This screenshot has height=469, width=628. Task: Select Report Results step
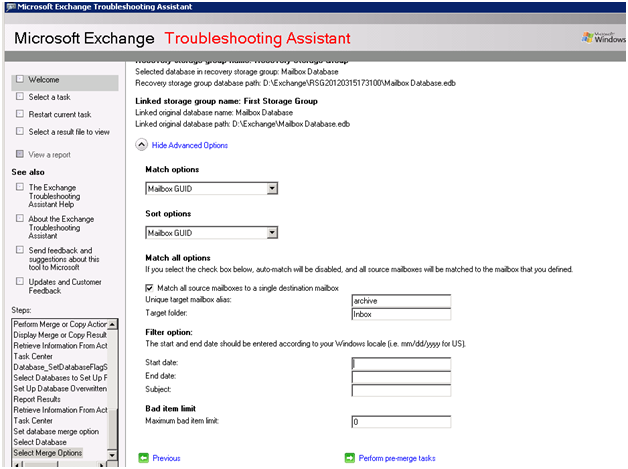coord(37,399)
